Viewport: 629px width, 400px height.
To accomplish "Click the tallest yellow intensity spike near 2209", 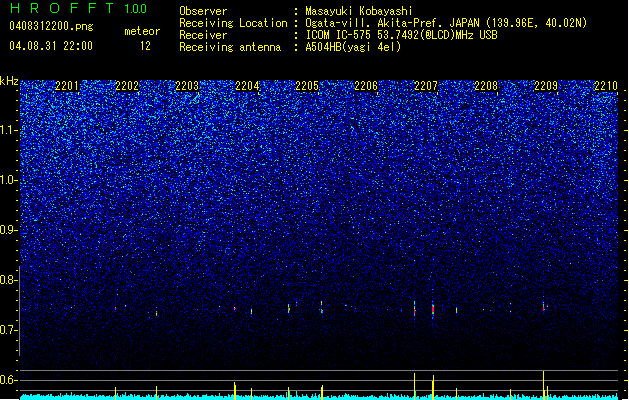I will point(544,384).
